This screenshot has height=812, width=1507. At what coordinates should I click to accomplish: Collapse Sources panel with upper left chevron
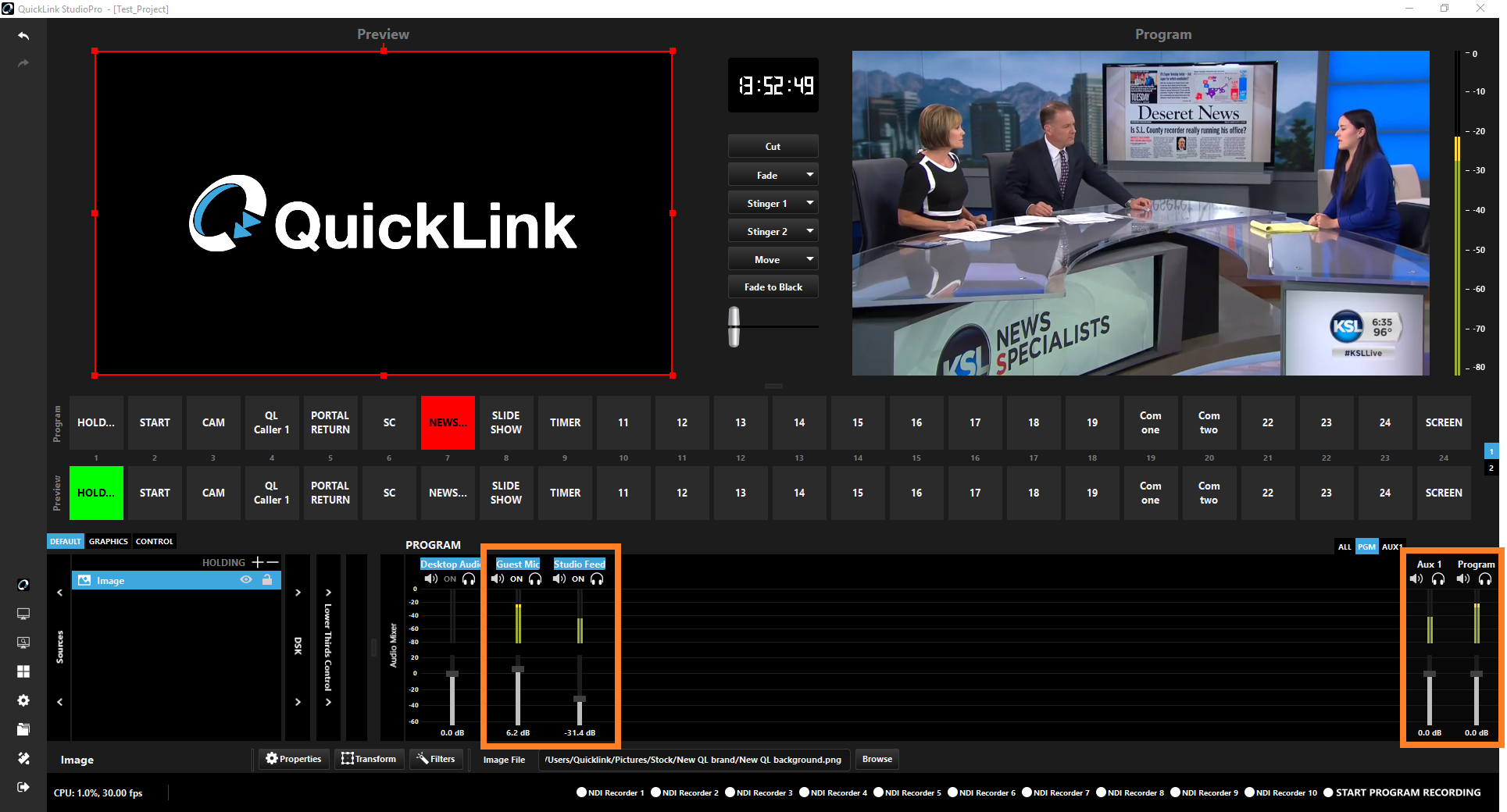pos(59,593)
